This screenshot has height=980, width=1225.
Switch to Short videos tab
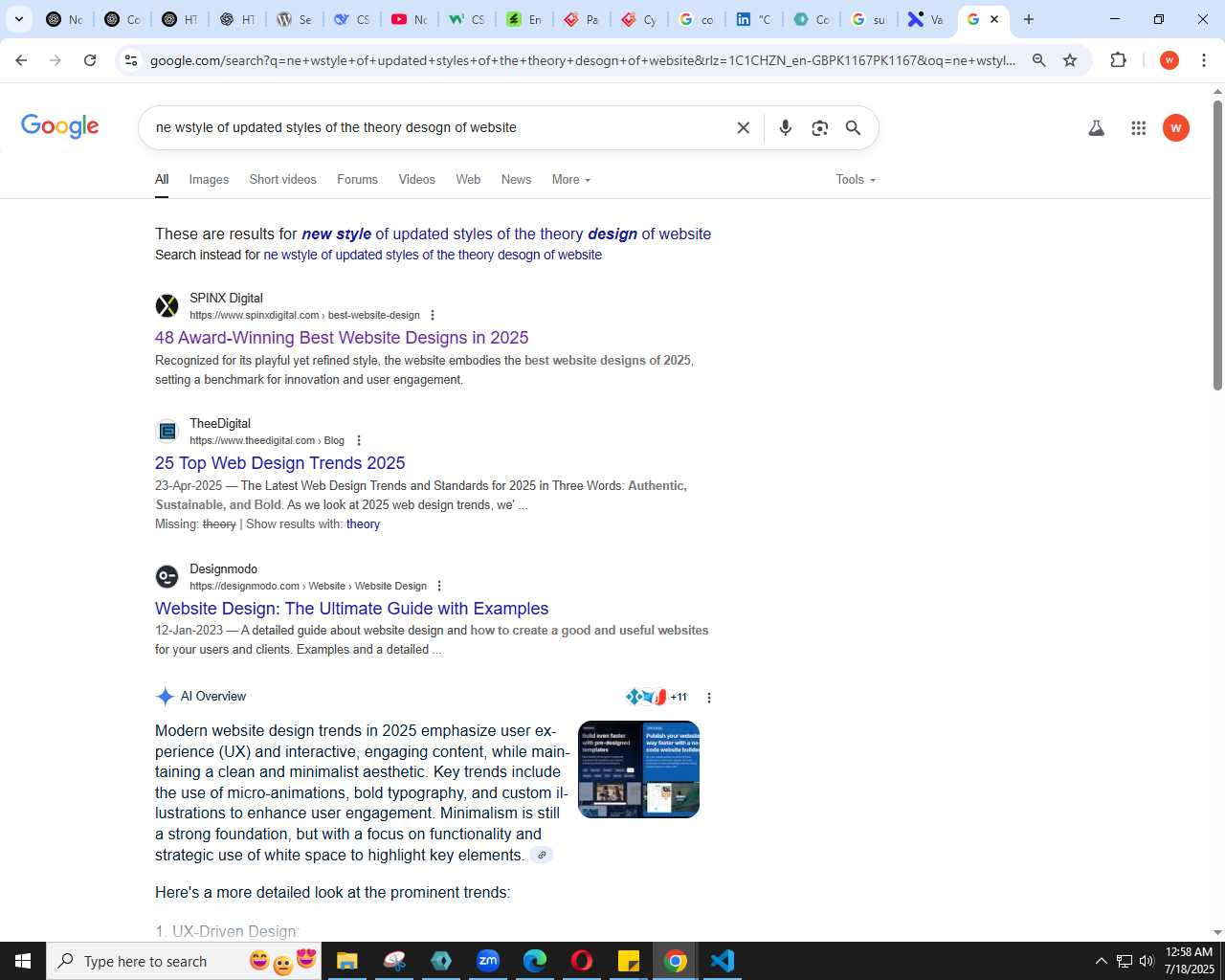[x=282, y=180]
